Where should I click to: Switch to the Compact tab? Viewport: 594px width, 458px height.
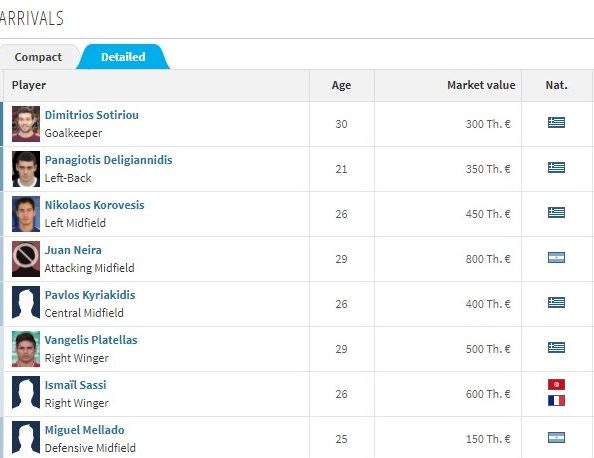(38, 57)
